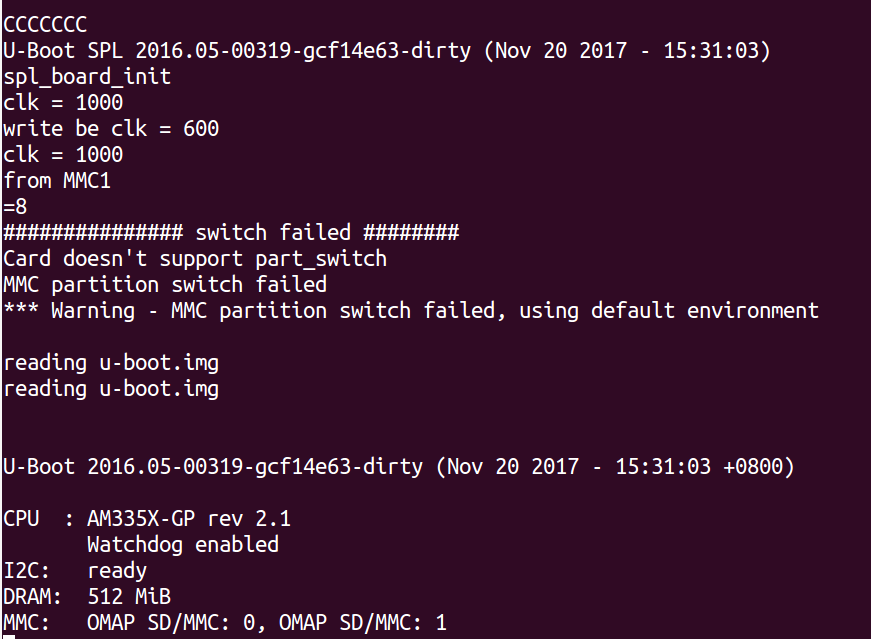Click the 'CPU : AM335X-GP rev 2.1' line
This screenshot has height=639, width=871.
coord(147,518)
